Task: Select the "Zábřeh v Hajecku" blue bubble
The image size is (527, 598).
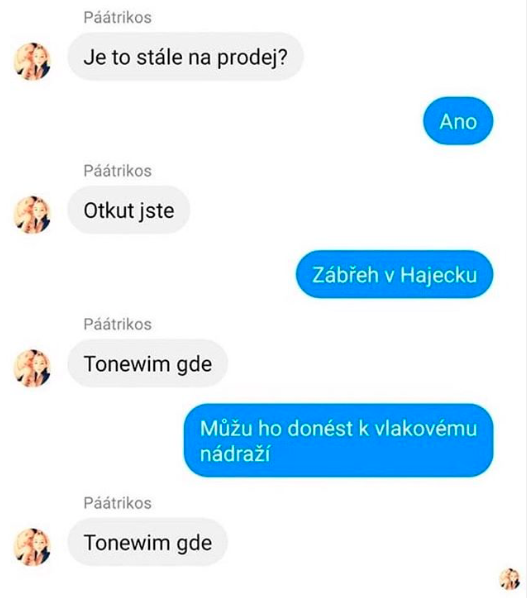Action: [394, 275]
